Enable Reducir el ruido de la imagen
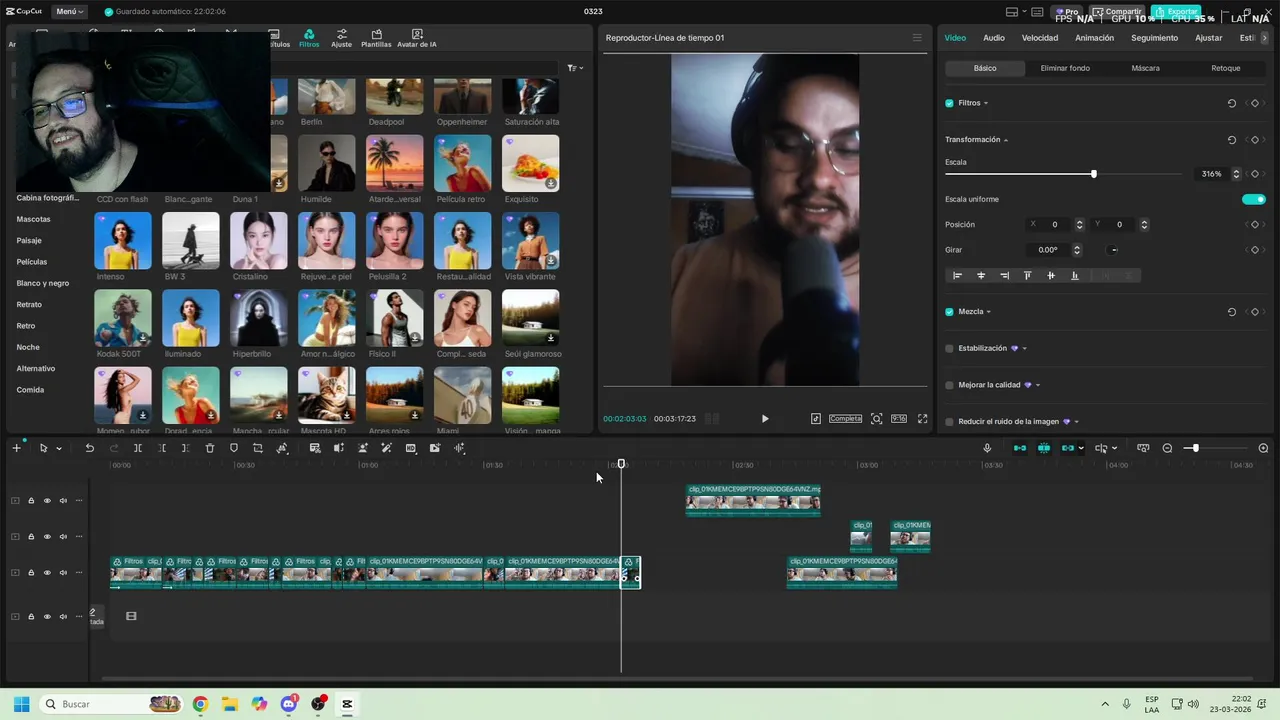Screen dimensions: 1280x720 (x=949, y=422)
